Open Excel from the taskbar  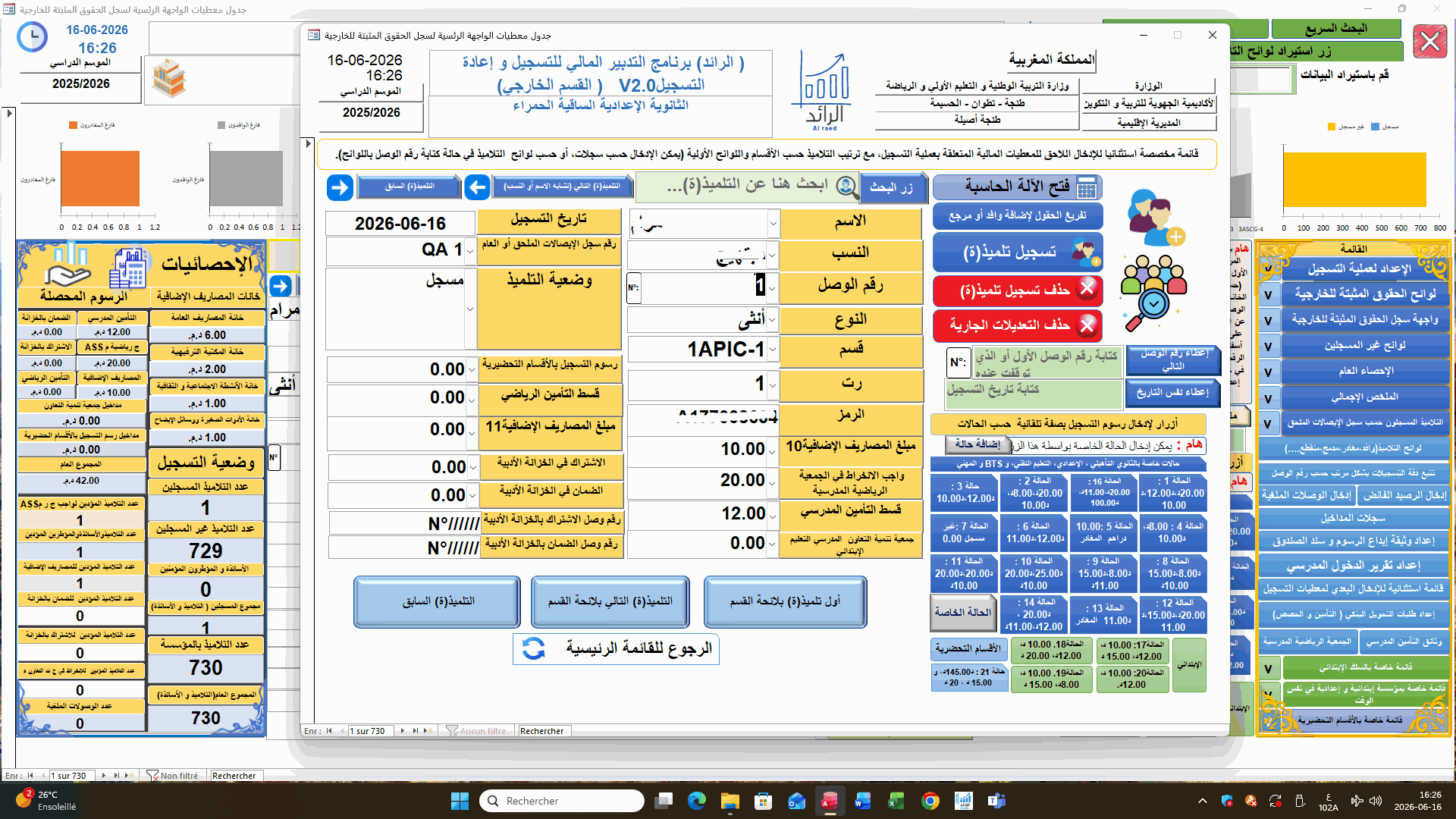pos(896,801)
